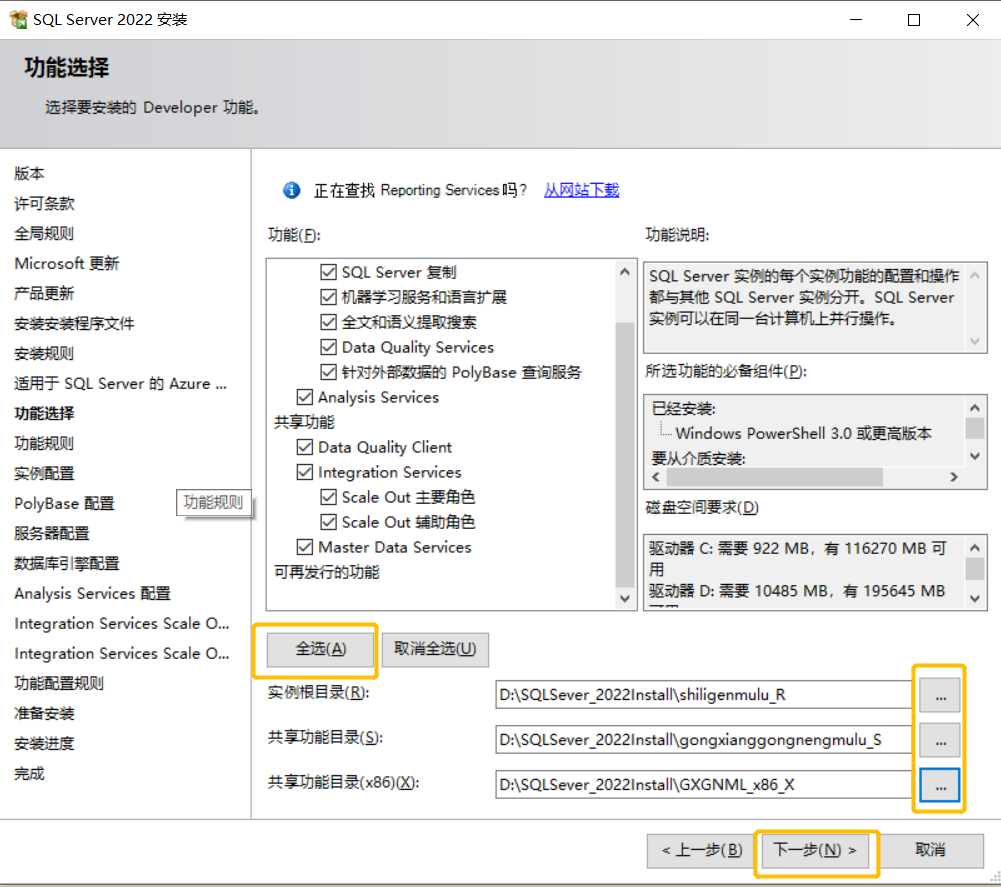Select PolyBase 配置 step in sidebar
The image size is (1001, 887).
pos(64,504)
